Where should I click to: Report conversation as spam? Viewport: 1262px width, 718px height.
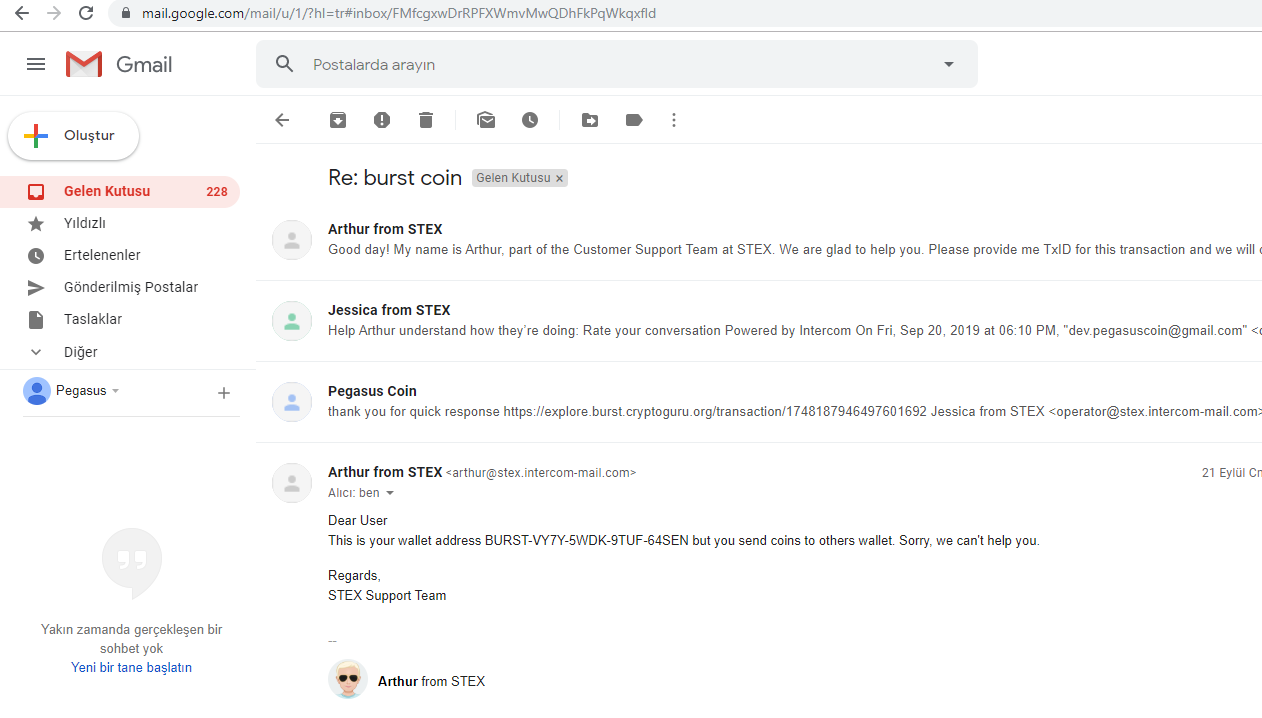click(382, 120)
